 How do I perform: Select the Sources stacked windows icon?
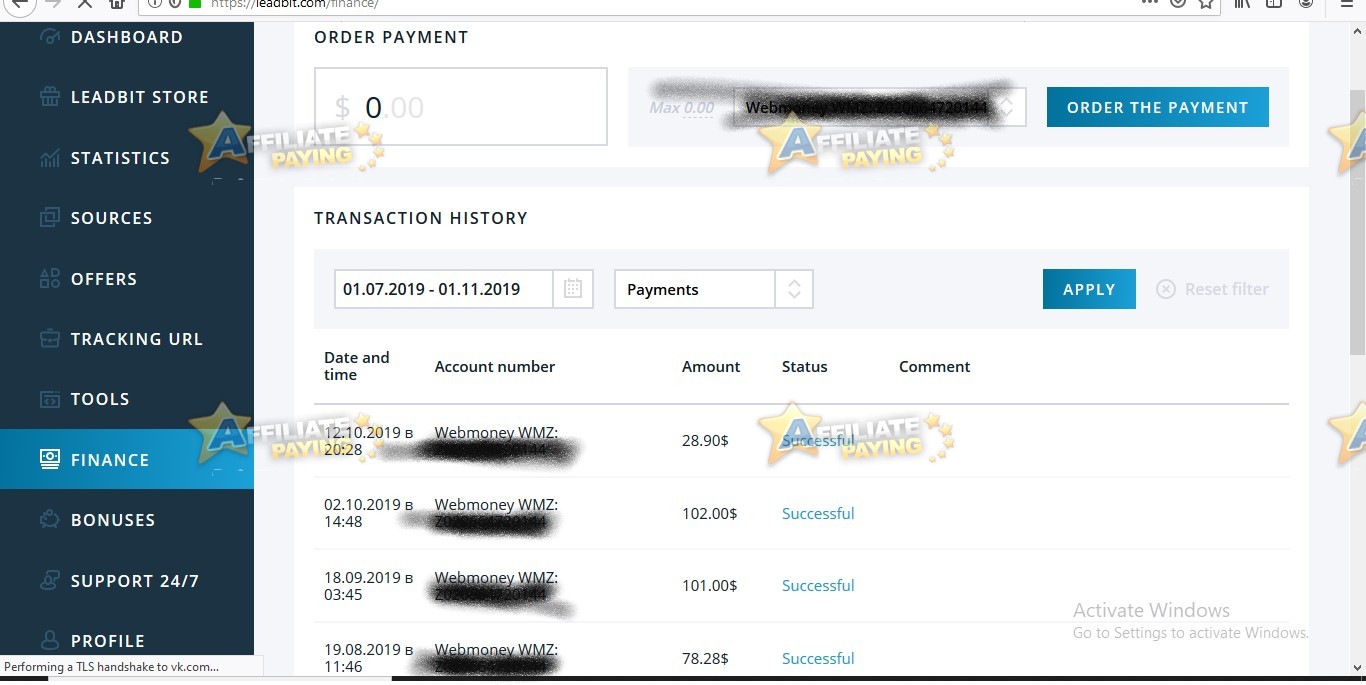(x=49, y=218)
